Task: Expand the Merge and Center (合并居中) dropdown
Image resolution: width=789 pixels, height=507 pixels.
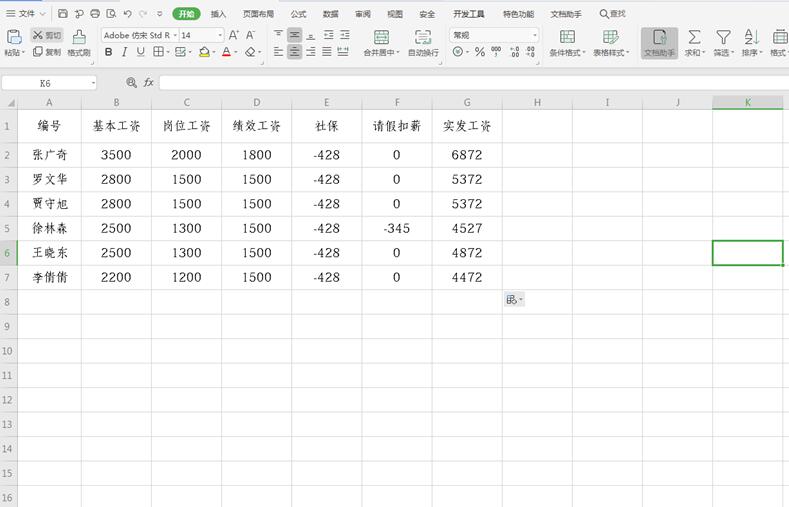Action: (x=381, y=52)
